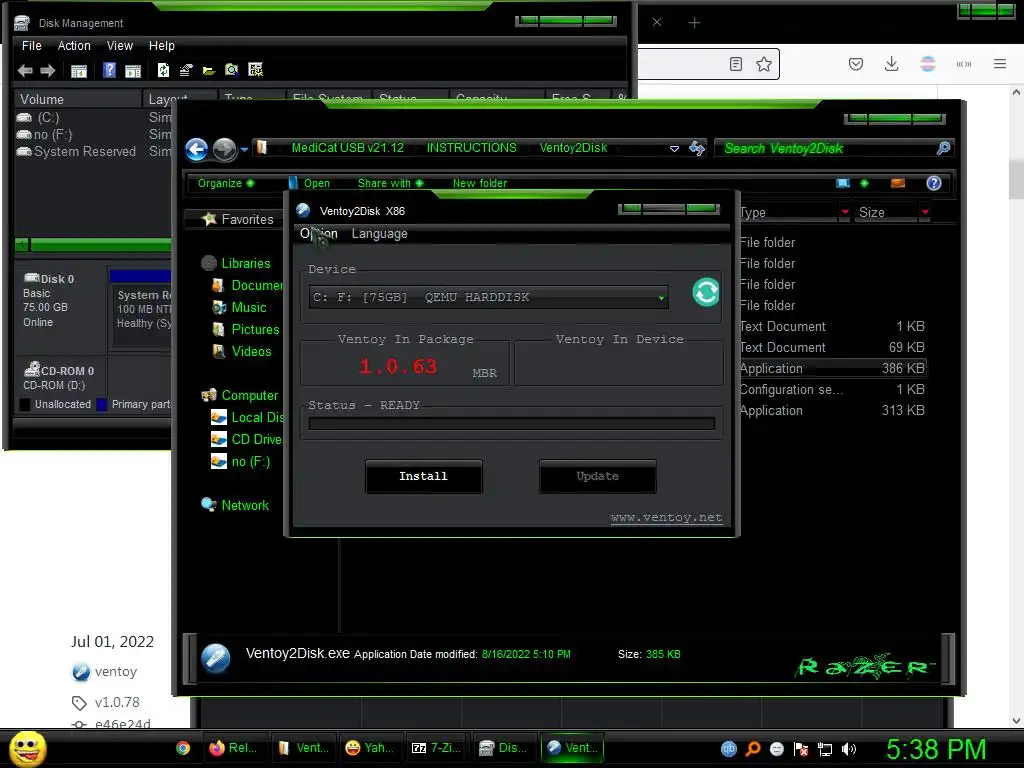This screenshot has width=1024, height=768.
Task: Open Disk Management File menu
Action: coord(31,46)
